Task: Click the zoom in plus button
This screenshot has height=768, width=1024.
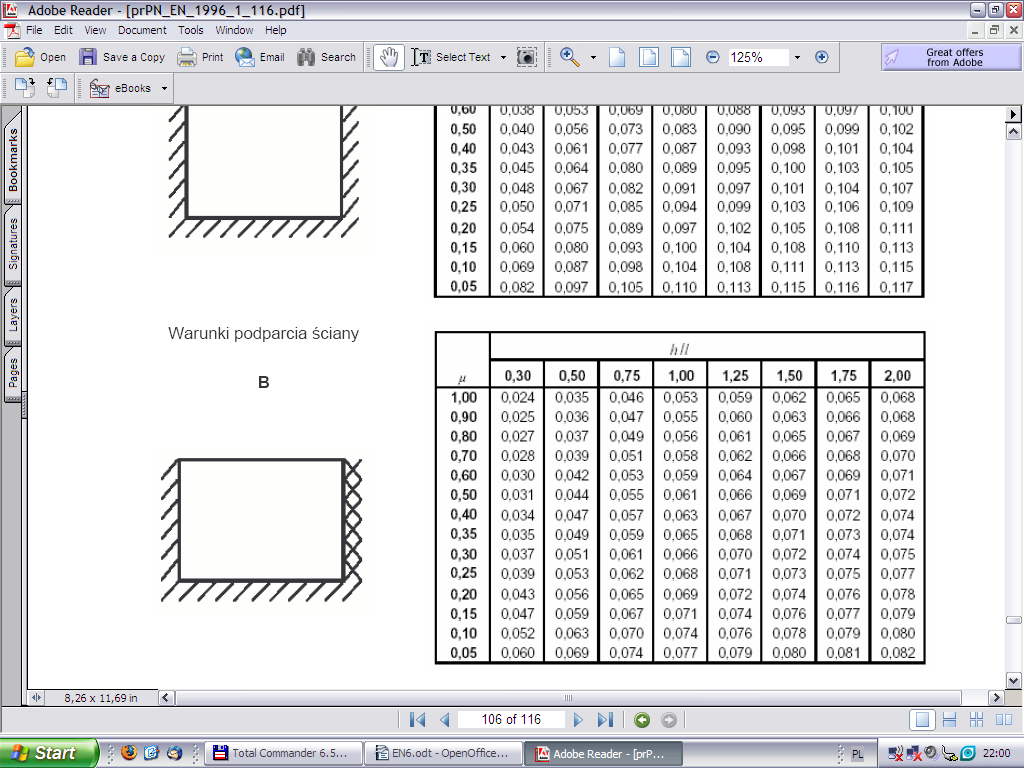Action: pos(822,57)
